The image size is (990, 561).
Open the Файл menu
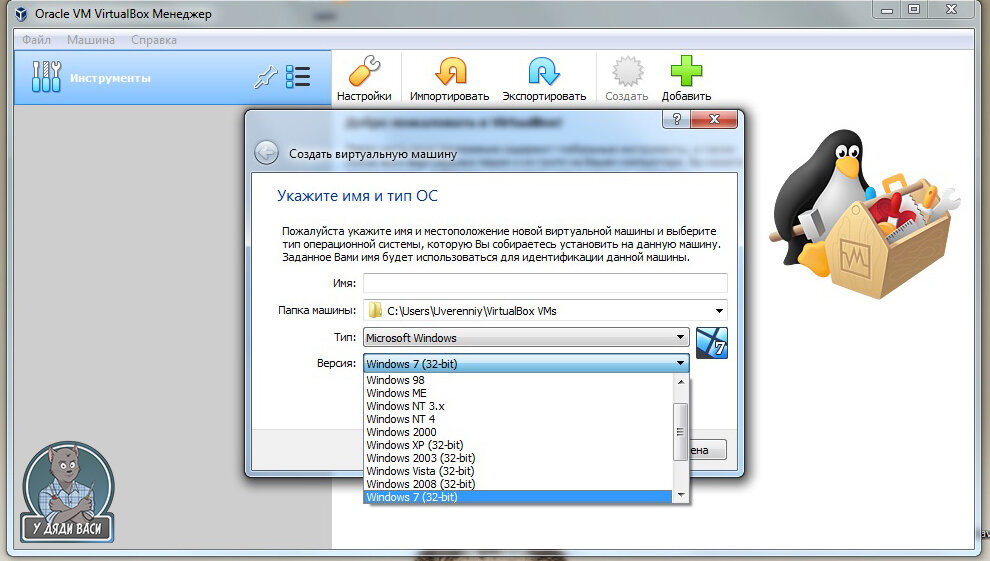[x=37, y=40]
